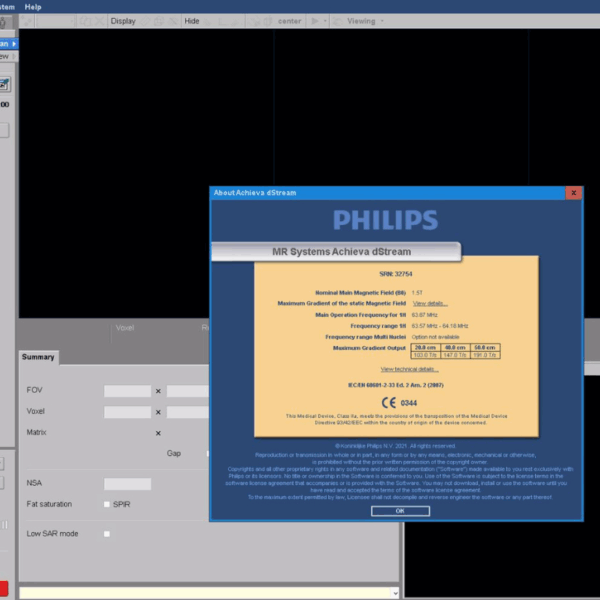Click the MR Systems Achieva dStream banner
This screenshot has width=600, height=600.
click(336, 252)
